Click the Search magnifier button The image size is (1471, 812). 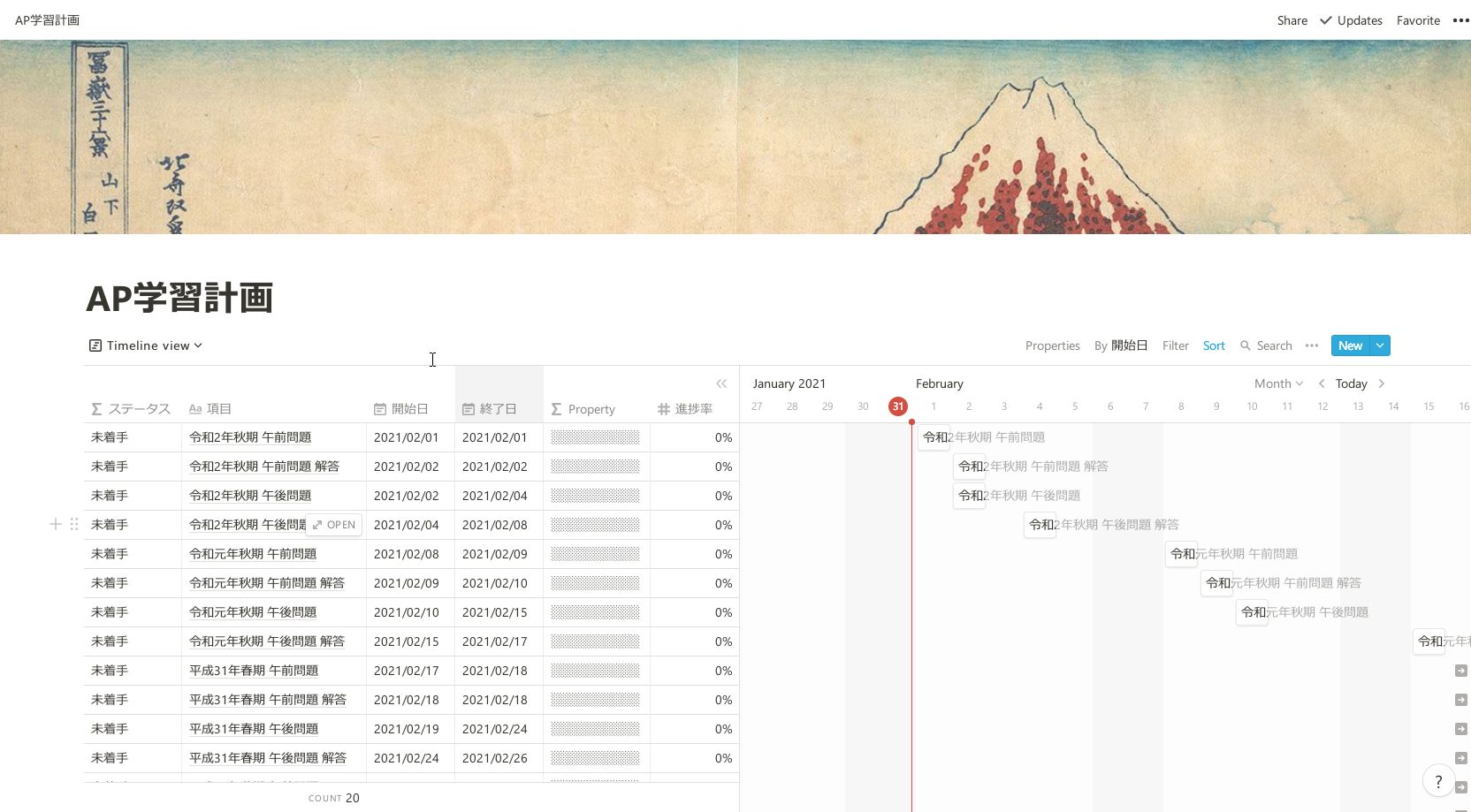(x=1266, y=345)
